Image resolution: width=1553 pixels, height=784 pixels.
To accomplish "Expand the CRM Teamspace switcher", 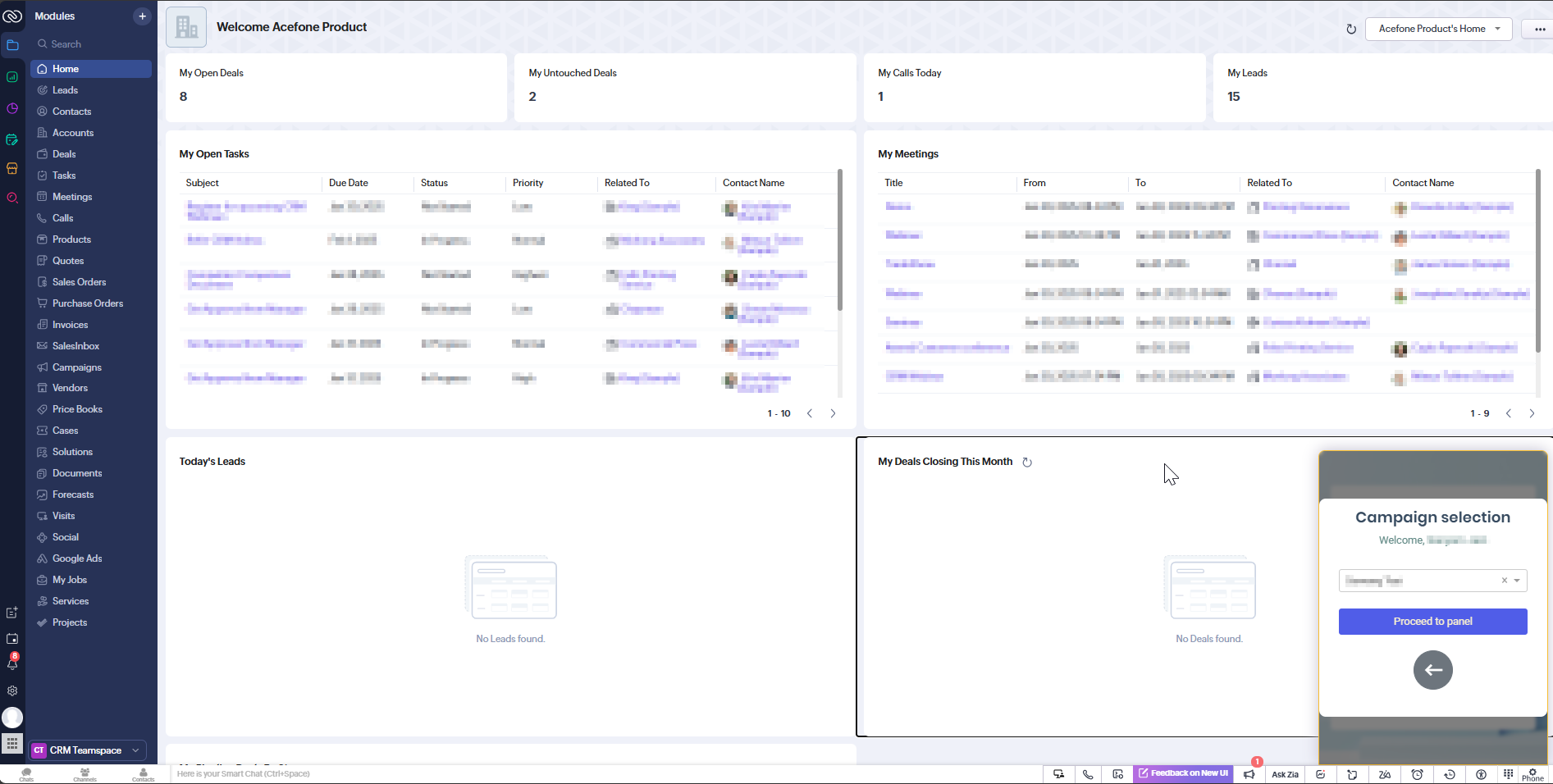I will pyautogui.click(x=88, y=750).
